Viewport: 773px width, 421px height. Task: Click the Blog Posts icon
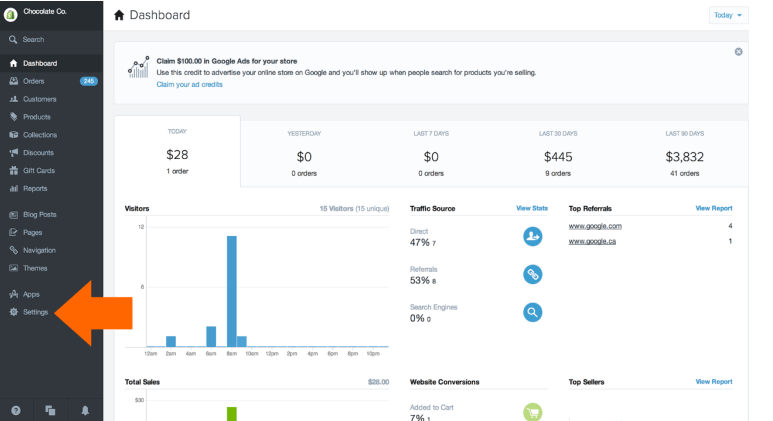[13, 214]
